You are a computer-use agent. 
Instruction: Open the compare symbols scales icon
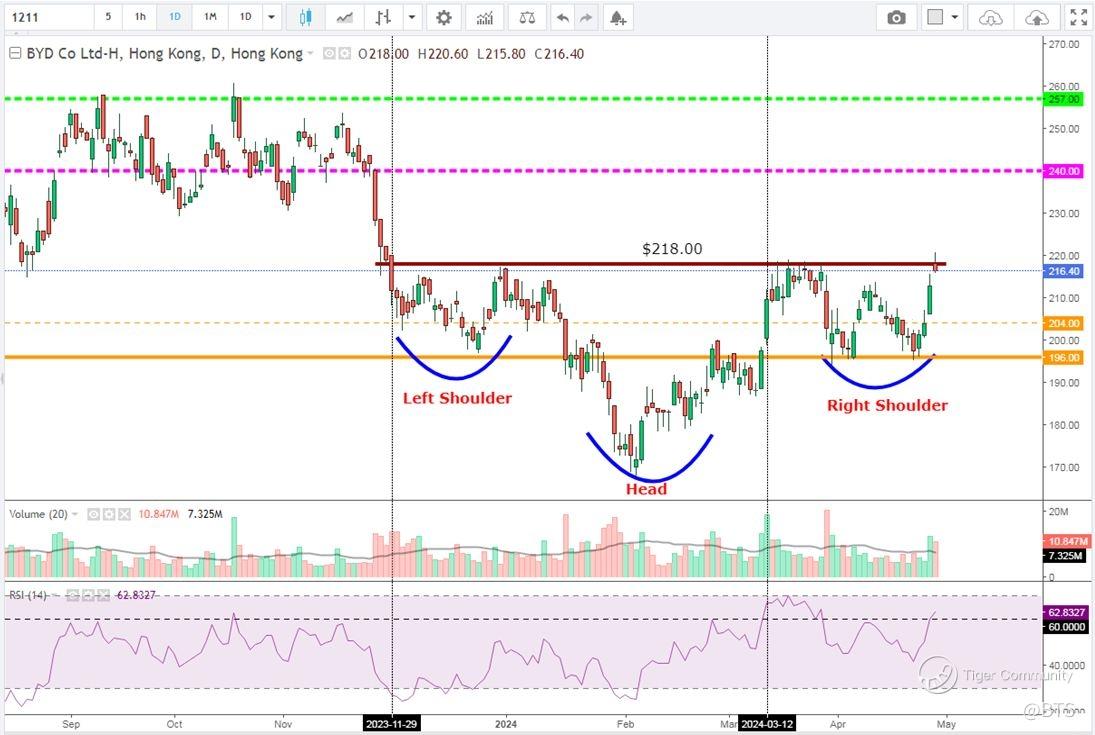[527, 17]
